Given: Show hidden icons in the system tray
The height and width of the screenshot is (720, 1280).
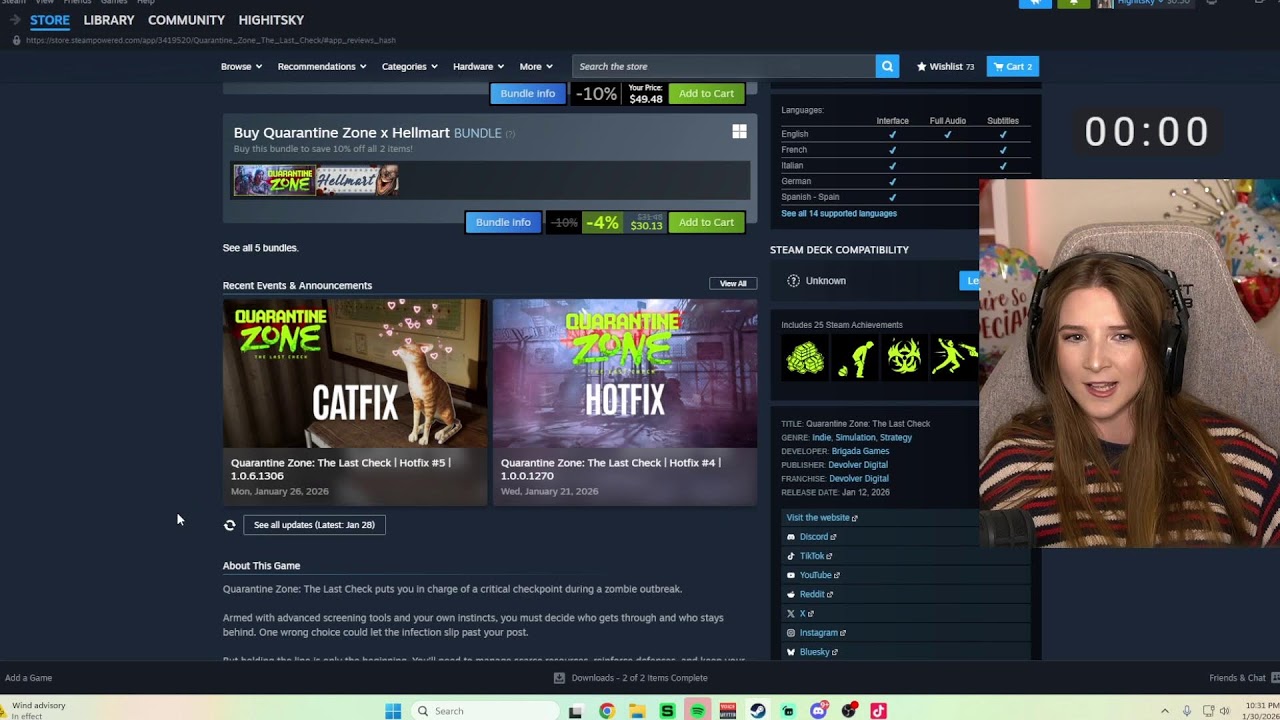Looking at the screenshot, I should [x=1164, y=711].
